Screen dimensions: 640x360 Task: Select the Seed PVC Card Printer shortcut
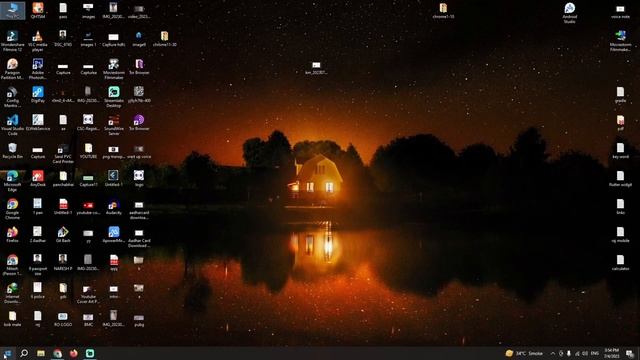(63, 153)
